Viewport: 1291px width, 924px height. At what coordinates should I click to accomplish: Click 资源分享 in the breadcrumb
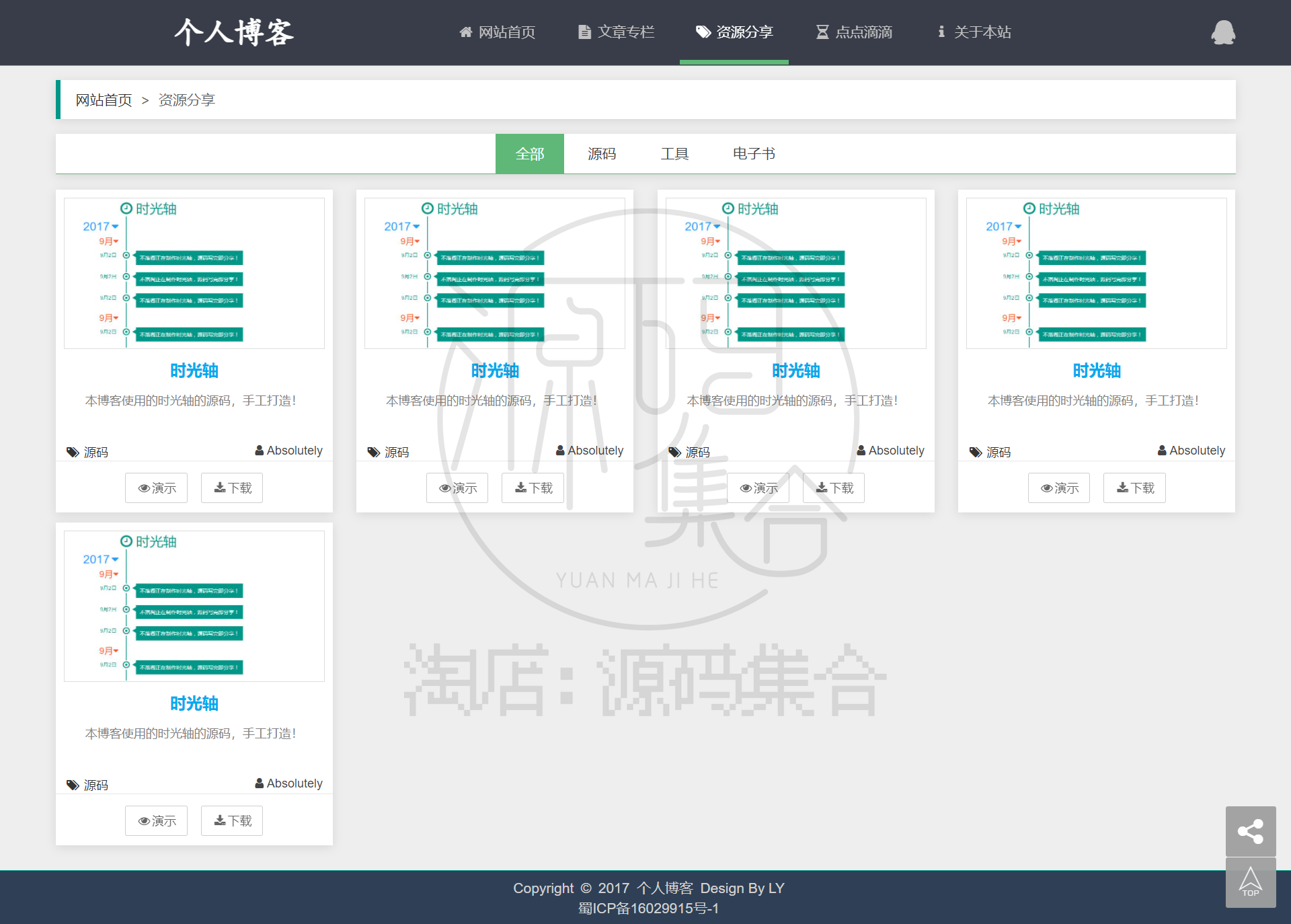click(x=186, y=100)
